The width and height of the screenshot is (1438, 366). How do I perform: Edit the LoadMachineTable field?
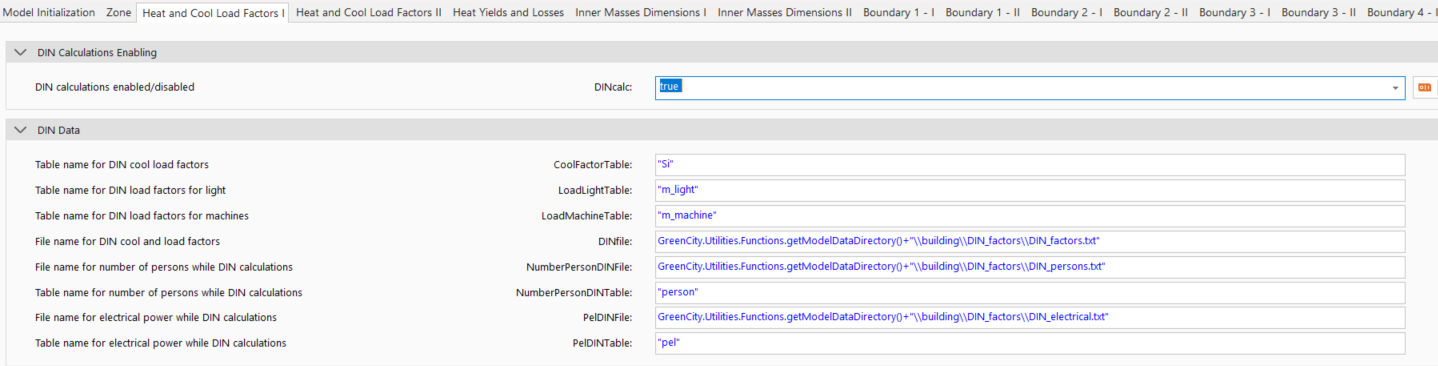click(x=1030, y=215)
